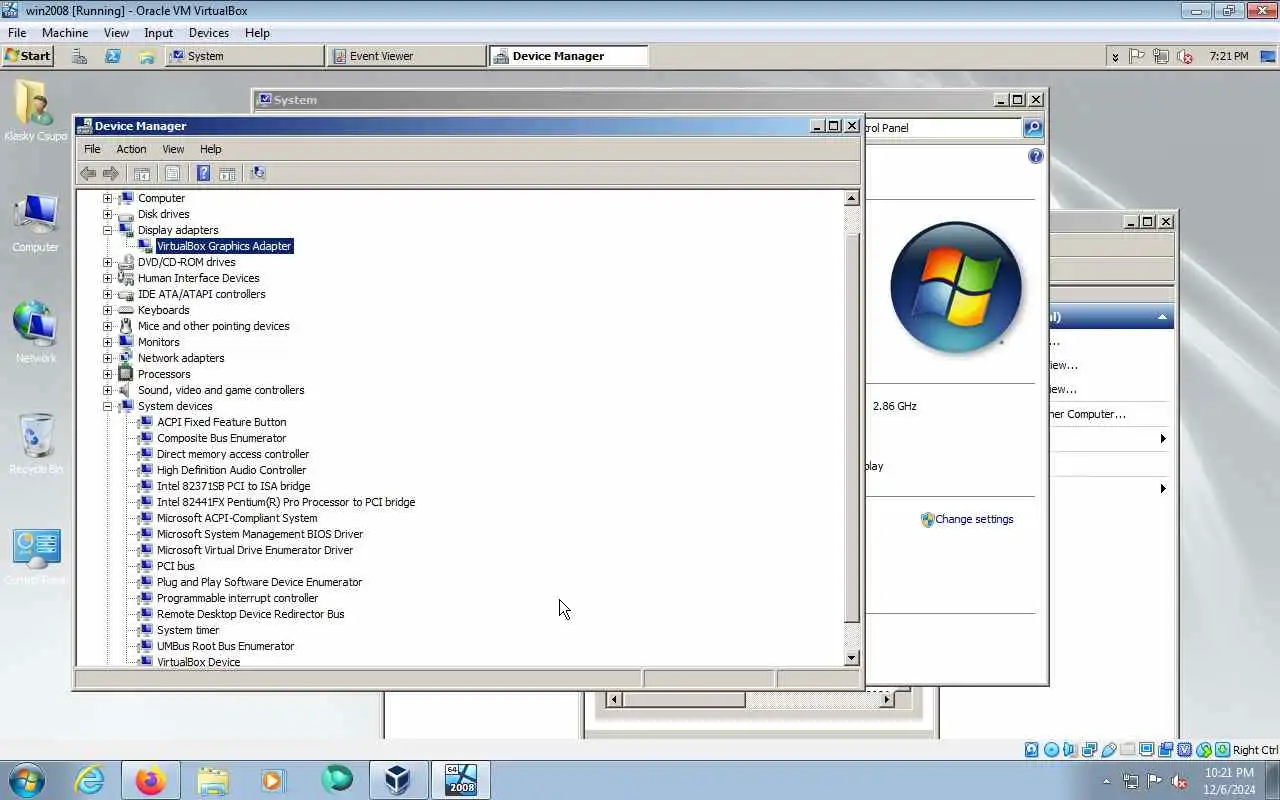
Task: Select Microsoft ACPI-Compliant System entry
Action: pyautogui.click(x=237, y=518)
